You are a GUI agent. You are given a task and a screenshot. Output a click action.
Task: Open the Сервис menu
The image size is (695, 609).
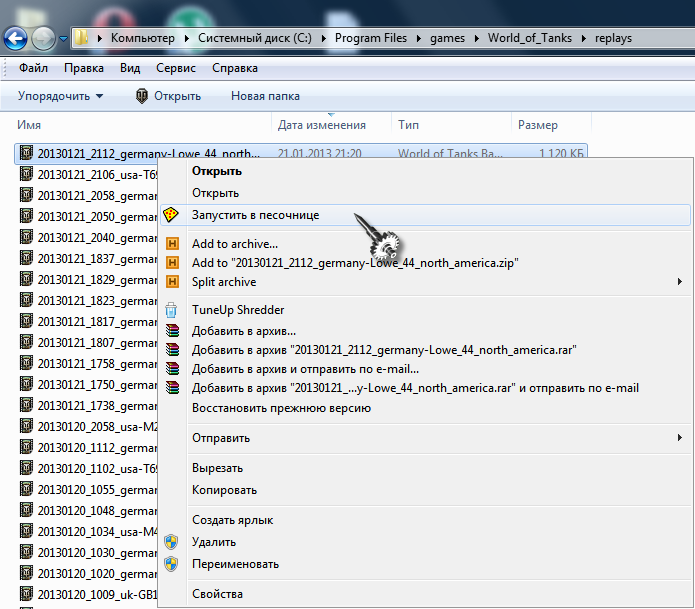176,68
